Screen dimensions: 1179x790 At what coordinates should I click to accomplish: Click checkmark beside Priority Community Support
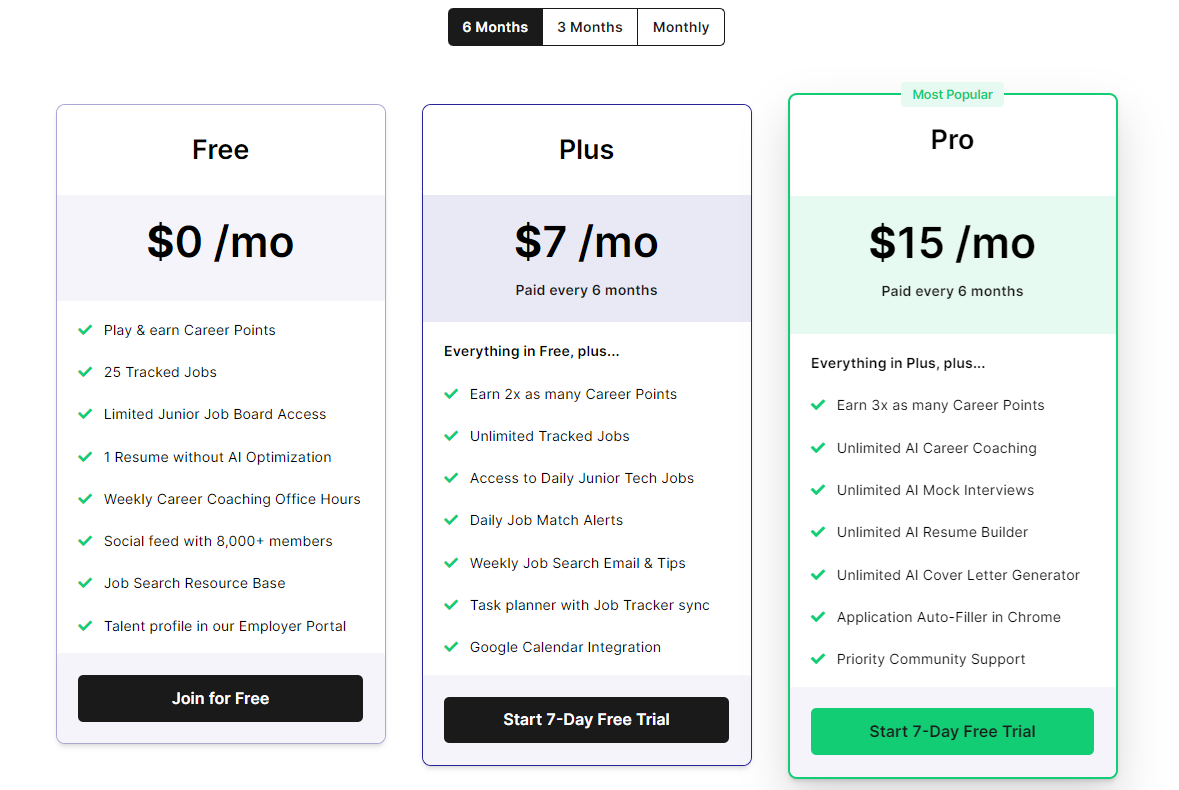pyautogui.click(x=818, y=659)
